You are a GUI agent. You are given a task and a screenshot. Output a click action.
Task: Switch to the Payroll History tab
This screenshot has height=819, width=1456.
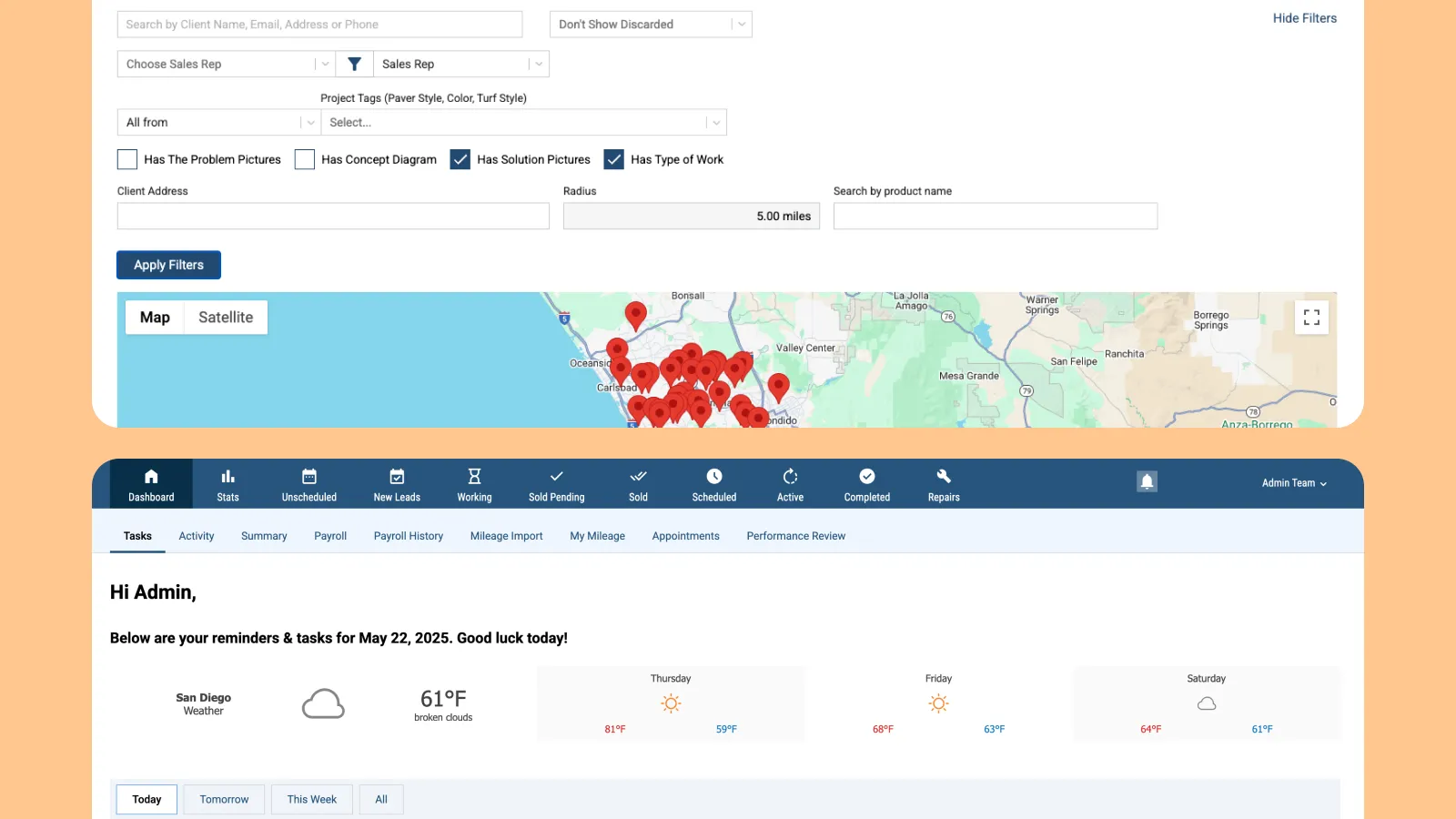[x=409, y=536]
